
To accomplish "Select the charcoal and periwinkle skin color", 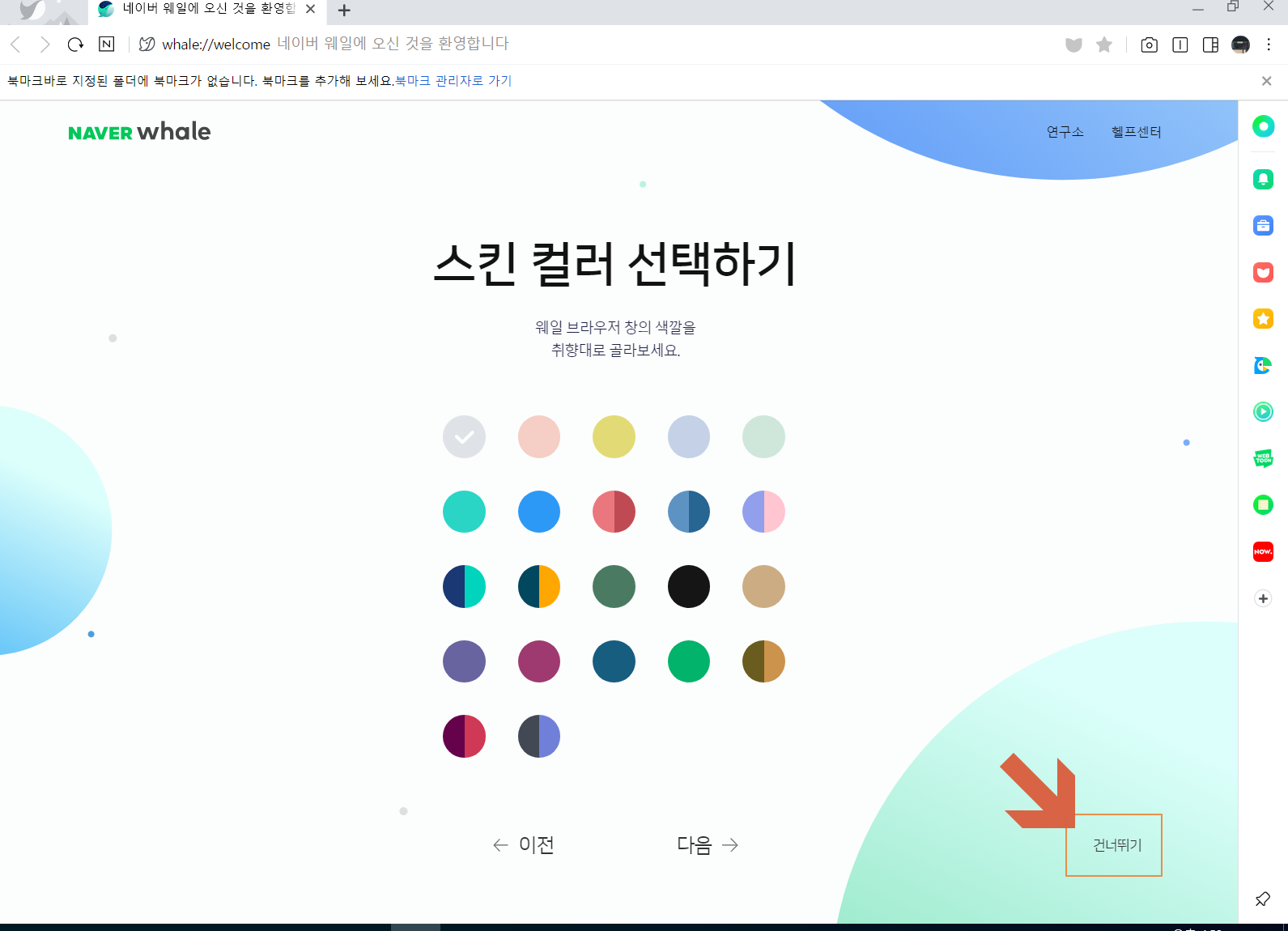I will [x=539, y=737].
